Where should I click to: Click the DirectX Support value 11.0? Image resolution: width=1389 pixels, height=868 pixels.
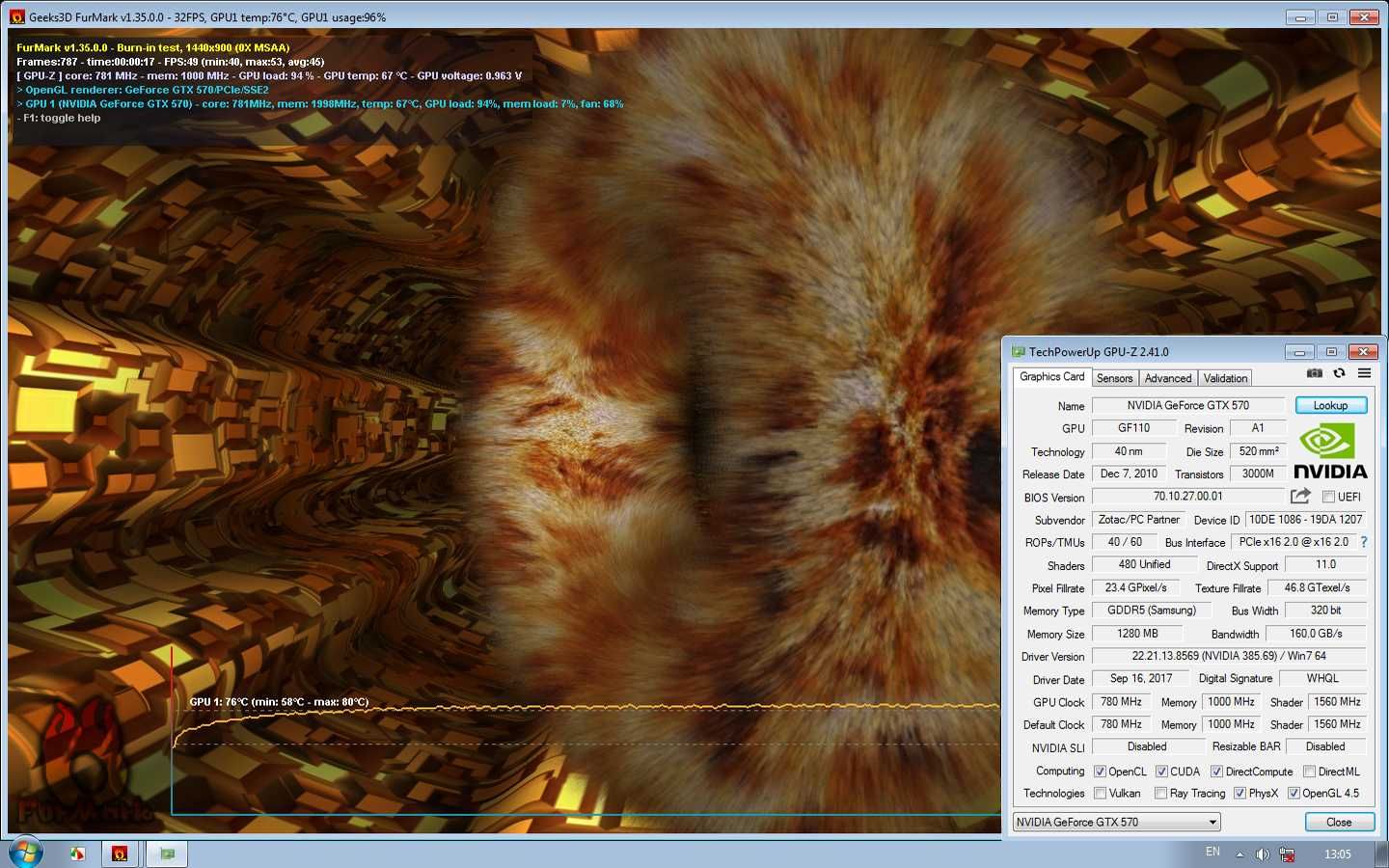(1326, 565)
